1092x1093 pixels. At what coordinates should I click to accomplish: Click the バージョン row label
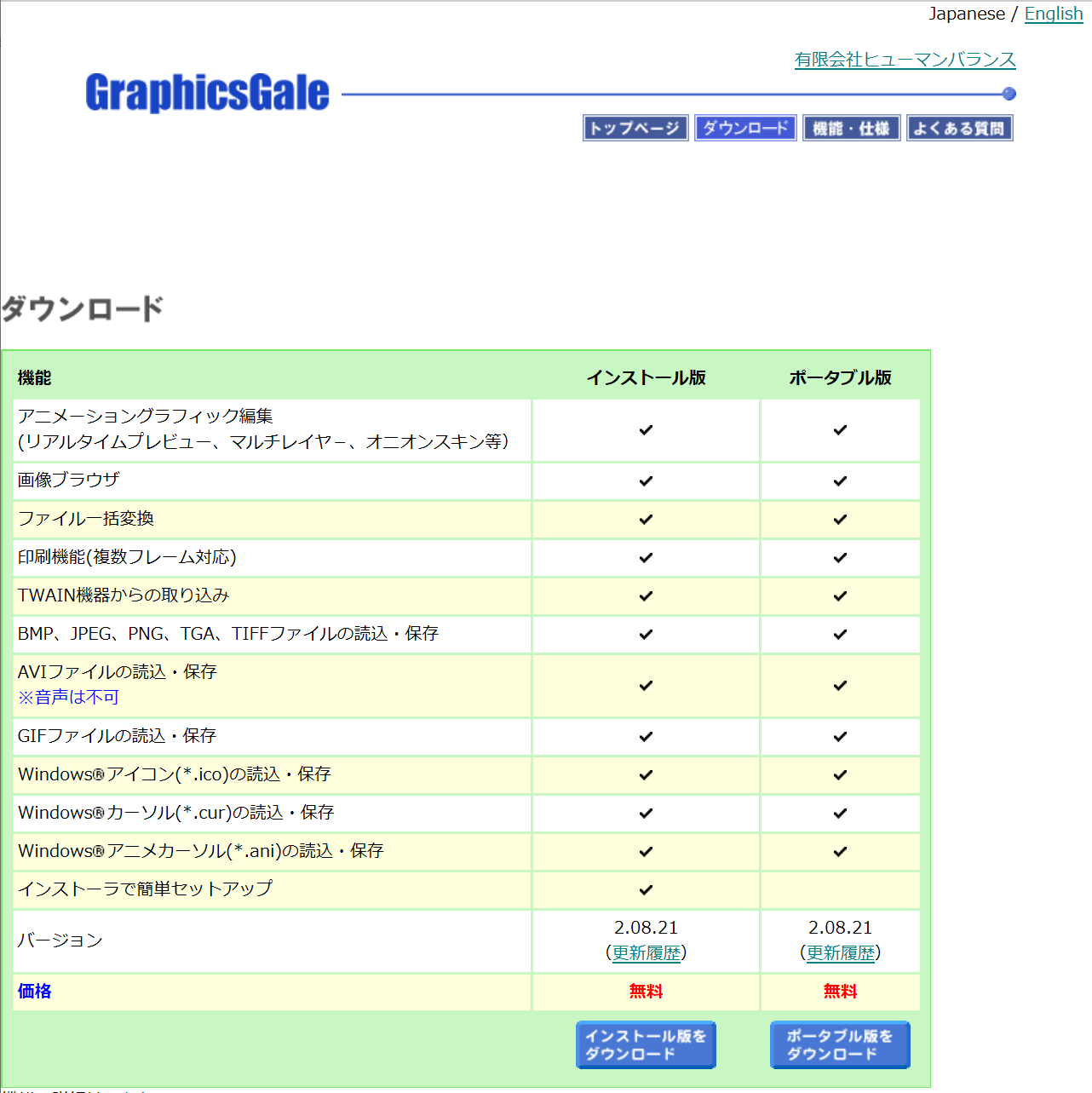click(60, 940)
